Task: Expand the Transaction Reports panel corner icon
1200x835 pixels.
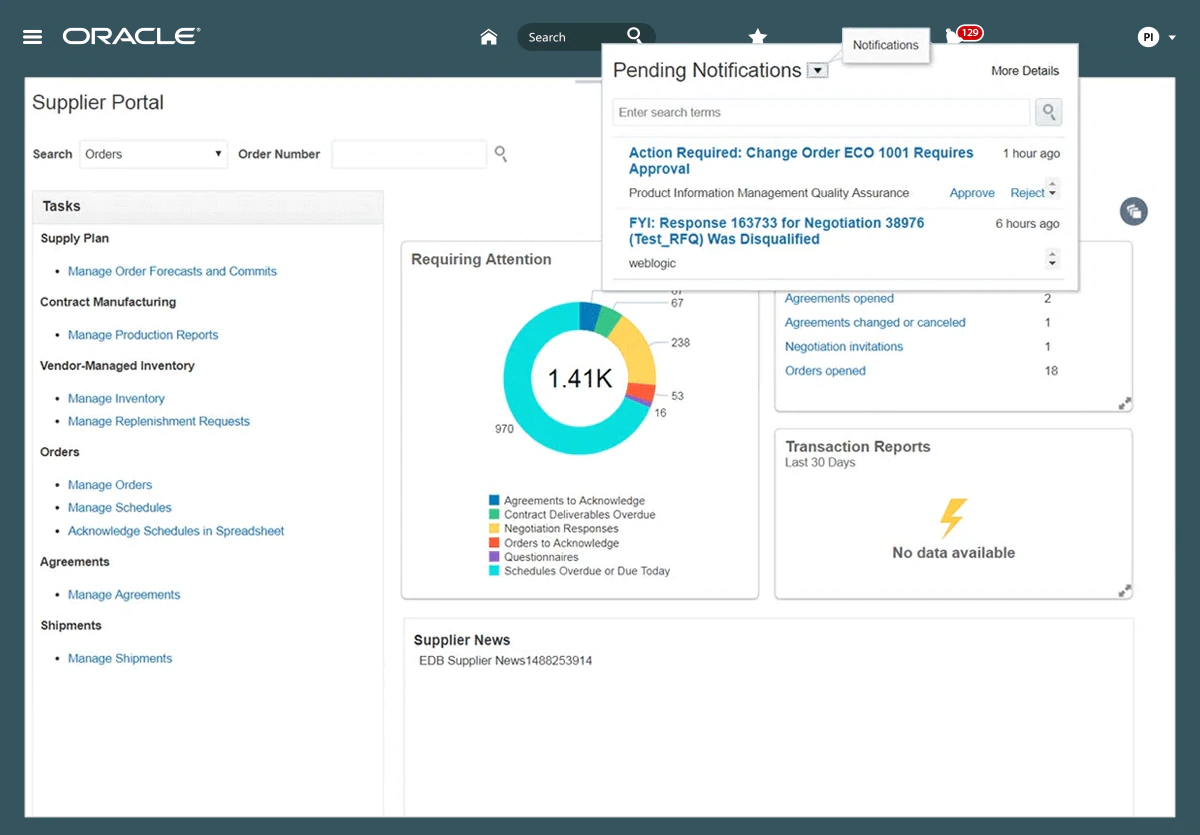Action: (1124, 591)
